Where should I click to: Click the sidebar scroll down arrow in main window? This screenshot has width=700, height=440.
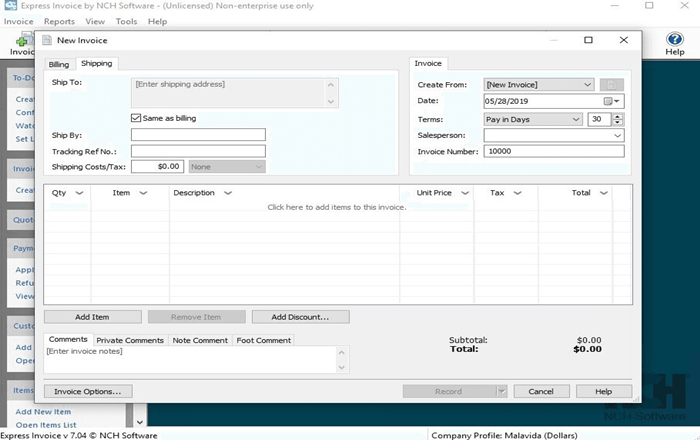(140, 422)
